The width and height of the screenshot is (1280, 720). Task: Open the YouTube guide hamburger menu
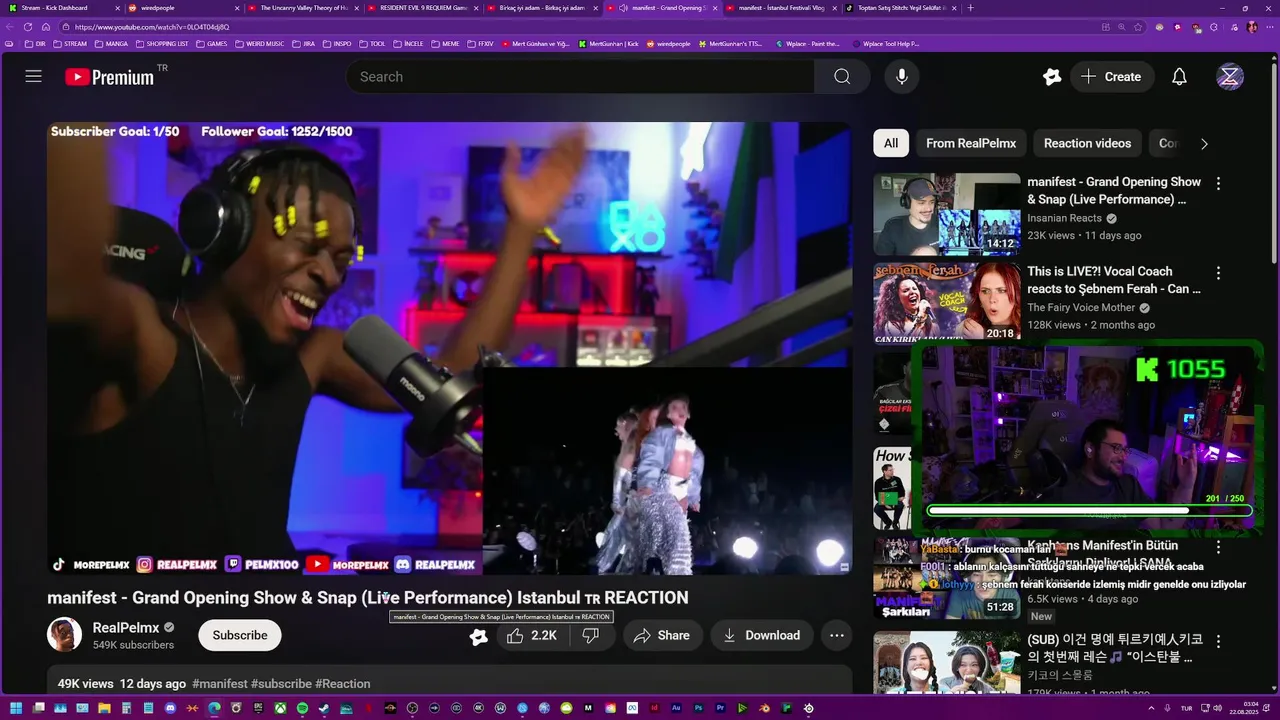pyautogui.click(x=33, y=76)
